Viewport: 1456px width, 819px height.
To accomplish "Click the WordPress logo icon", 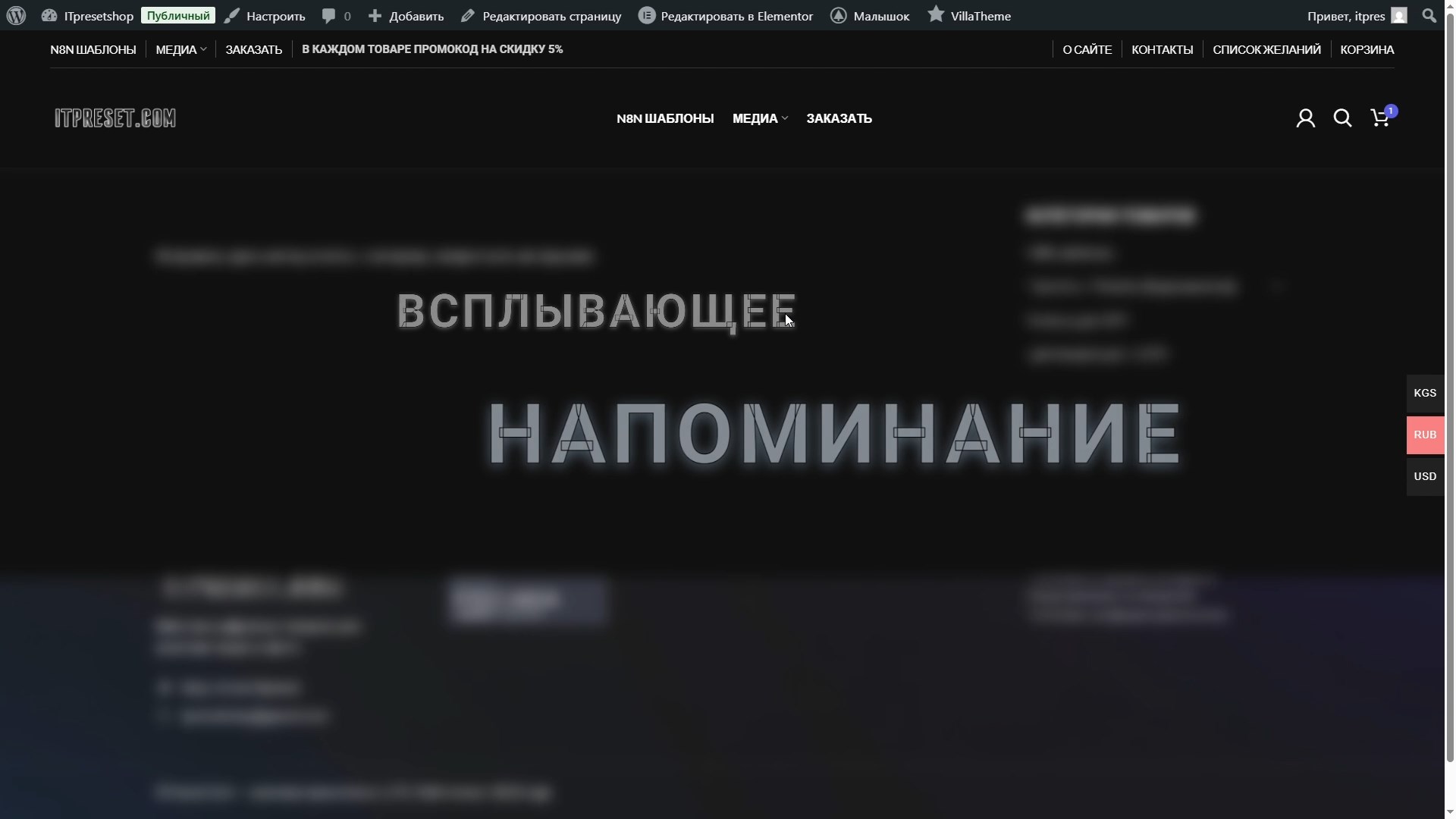I will coord(16,15).
